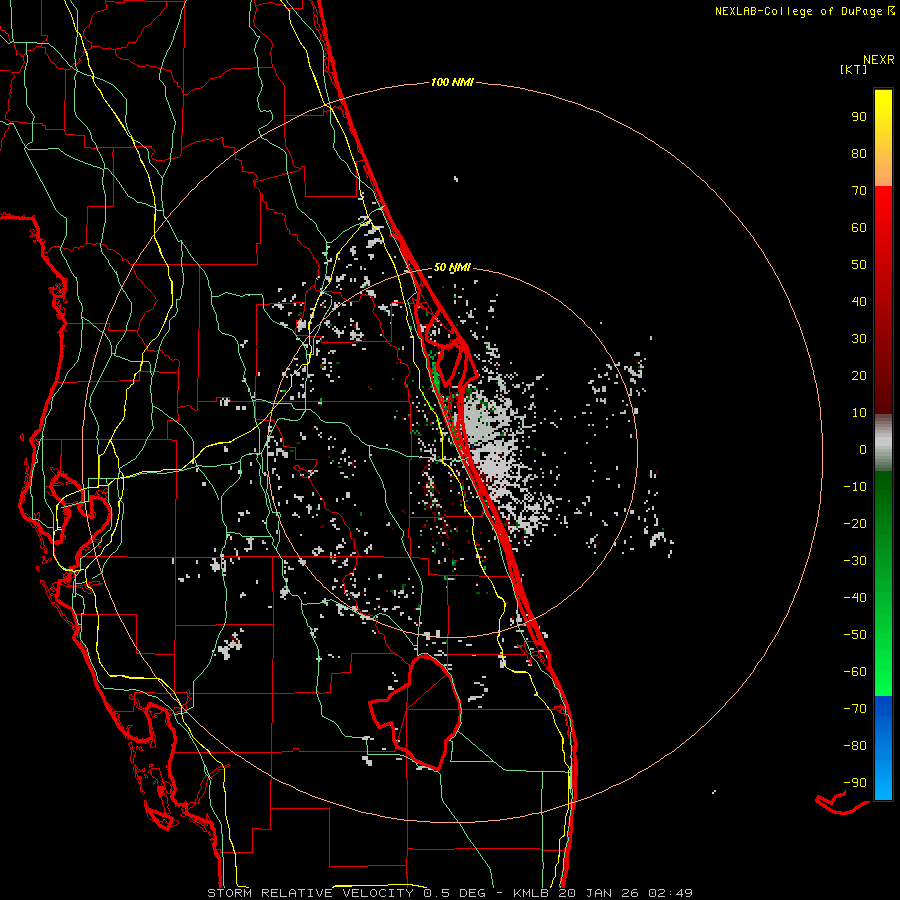Image resolution: width=900 pixels, height=900 pixels.
Task: Pick the gray zero-velocity segment of the color bar
Action: 883,443
